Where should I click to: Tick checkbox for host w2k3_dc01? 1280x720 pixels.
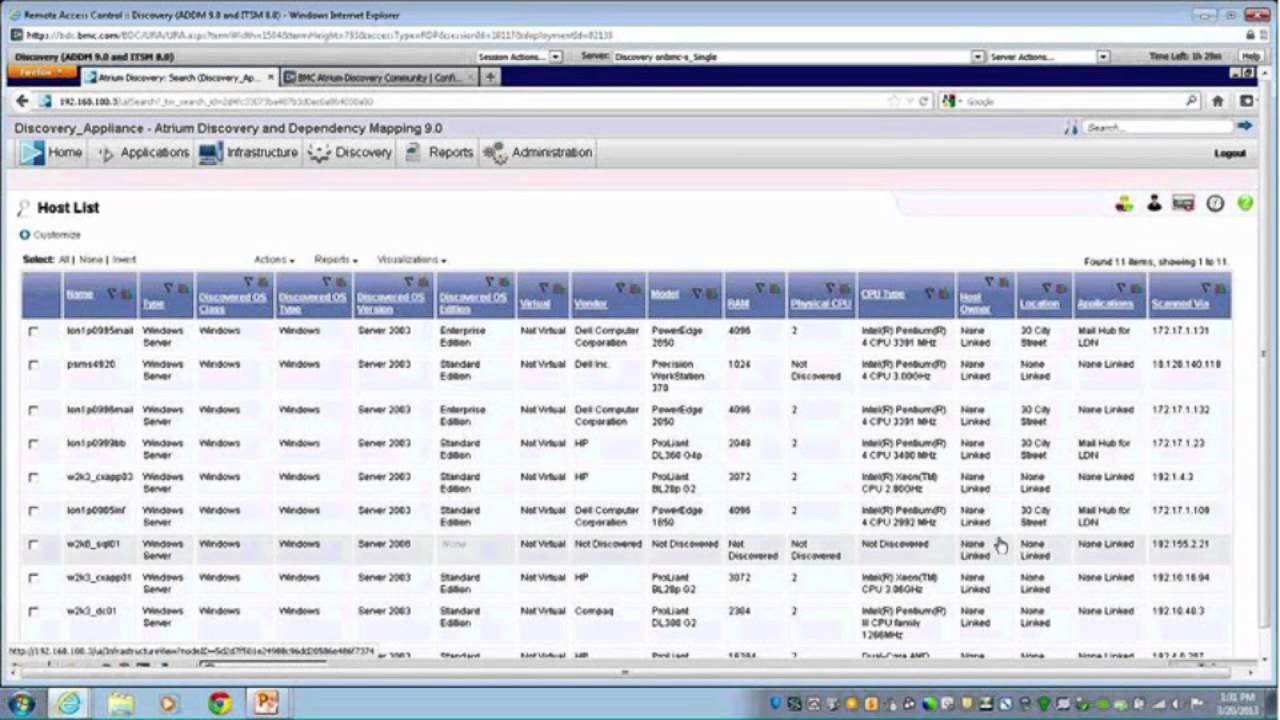33,611
